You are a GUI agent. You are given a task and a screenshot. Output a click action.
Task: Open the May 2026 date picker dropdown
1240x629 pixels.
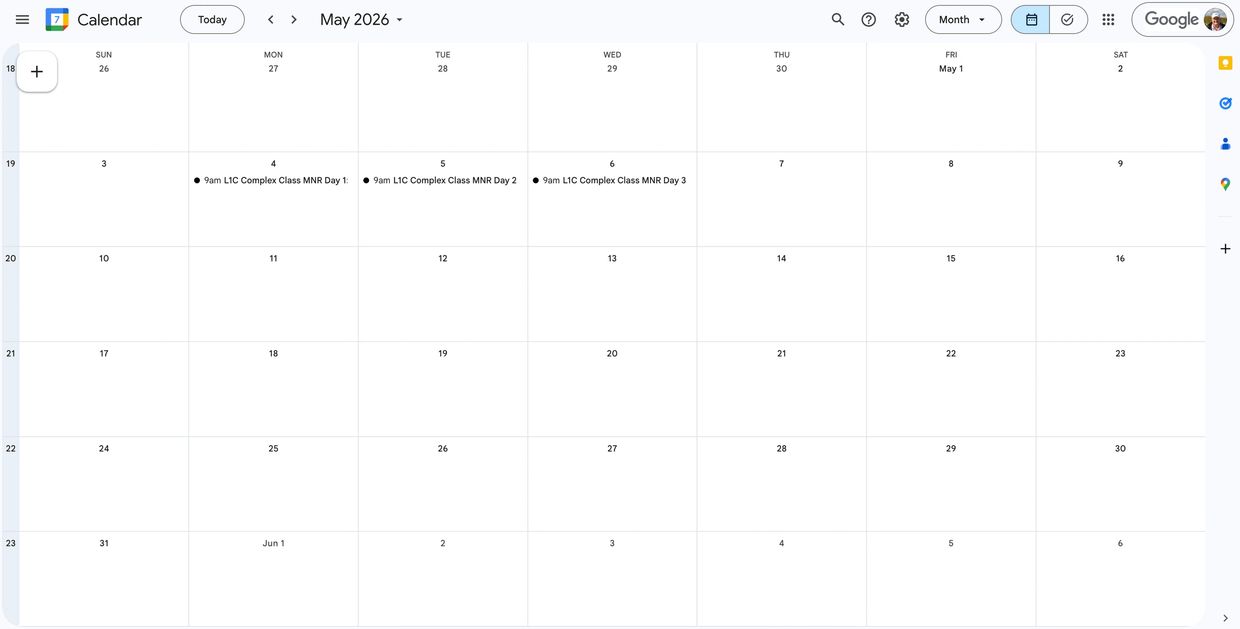(x=362, y=20)
